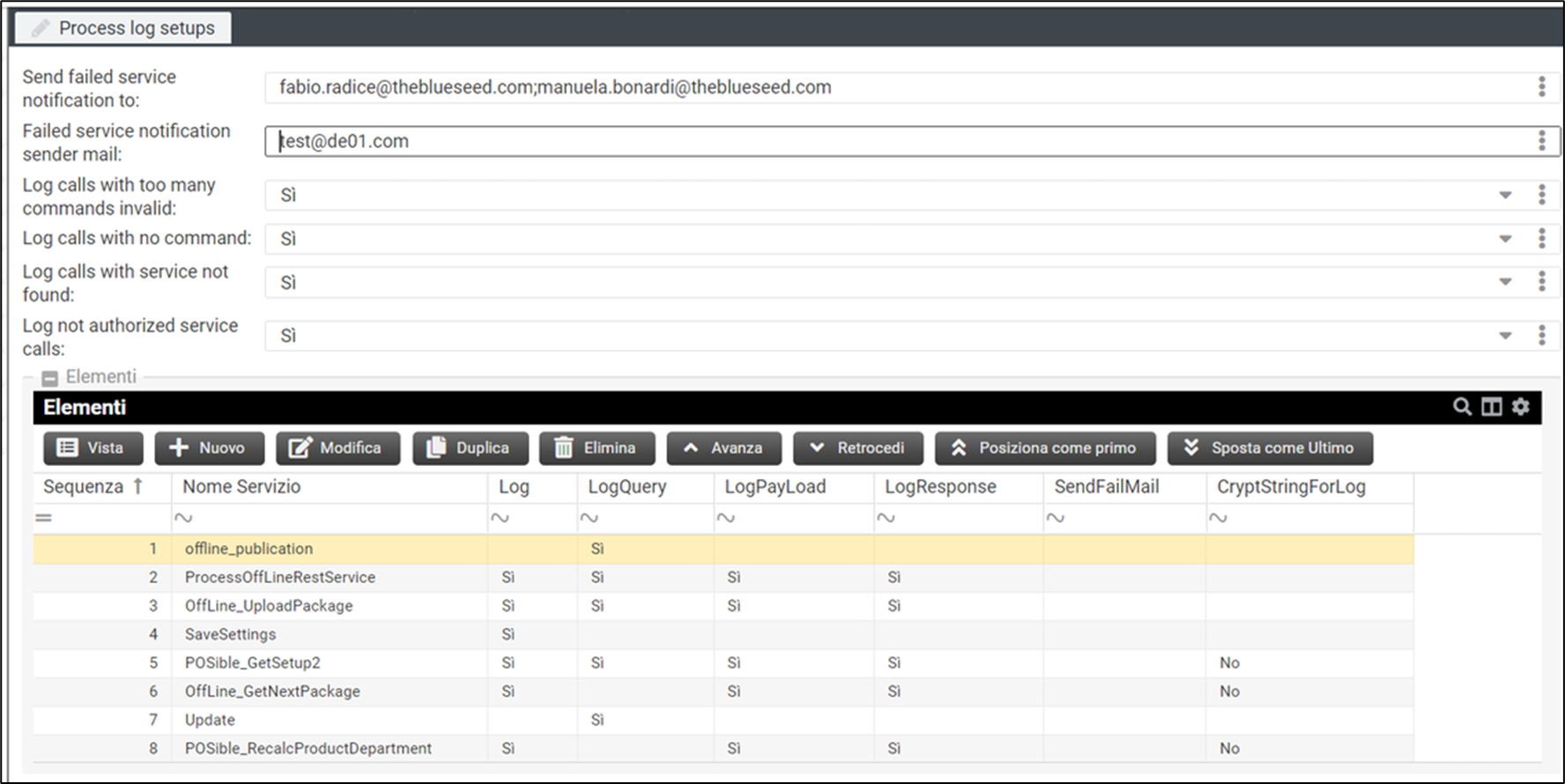Open three-dot menu for Log calls with no command

tap(1541, 238)
